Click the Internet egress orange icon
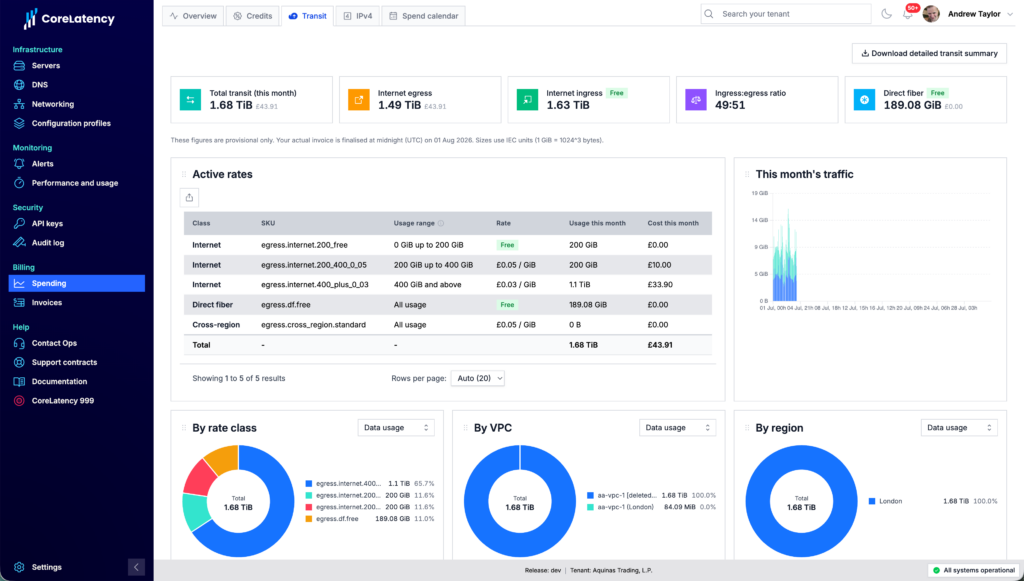1024x581 pixels. [x=359, y=99]
